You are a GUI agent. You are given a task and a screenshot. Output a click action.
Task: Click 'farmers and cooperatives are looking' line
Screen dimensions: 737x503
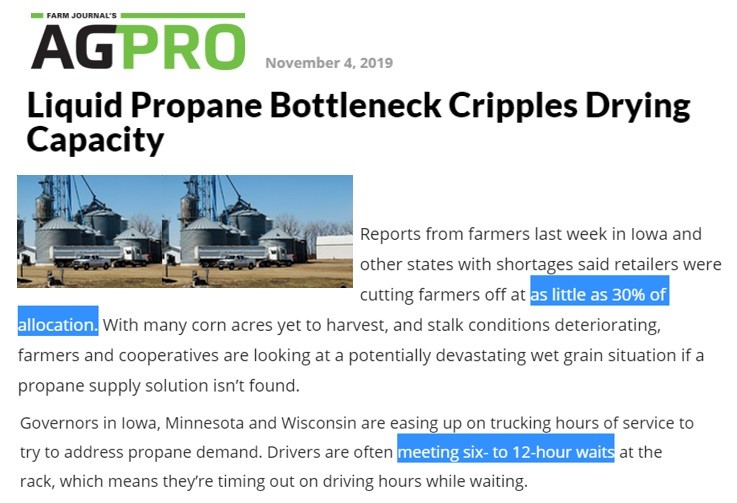click(x=361, y=355)
